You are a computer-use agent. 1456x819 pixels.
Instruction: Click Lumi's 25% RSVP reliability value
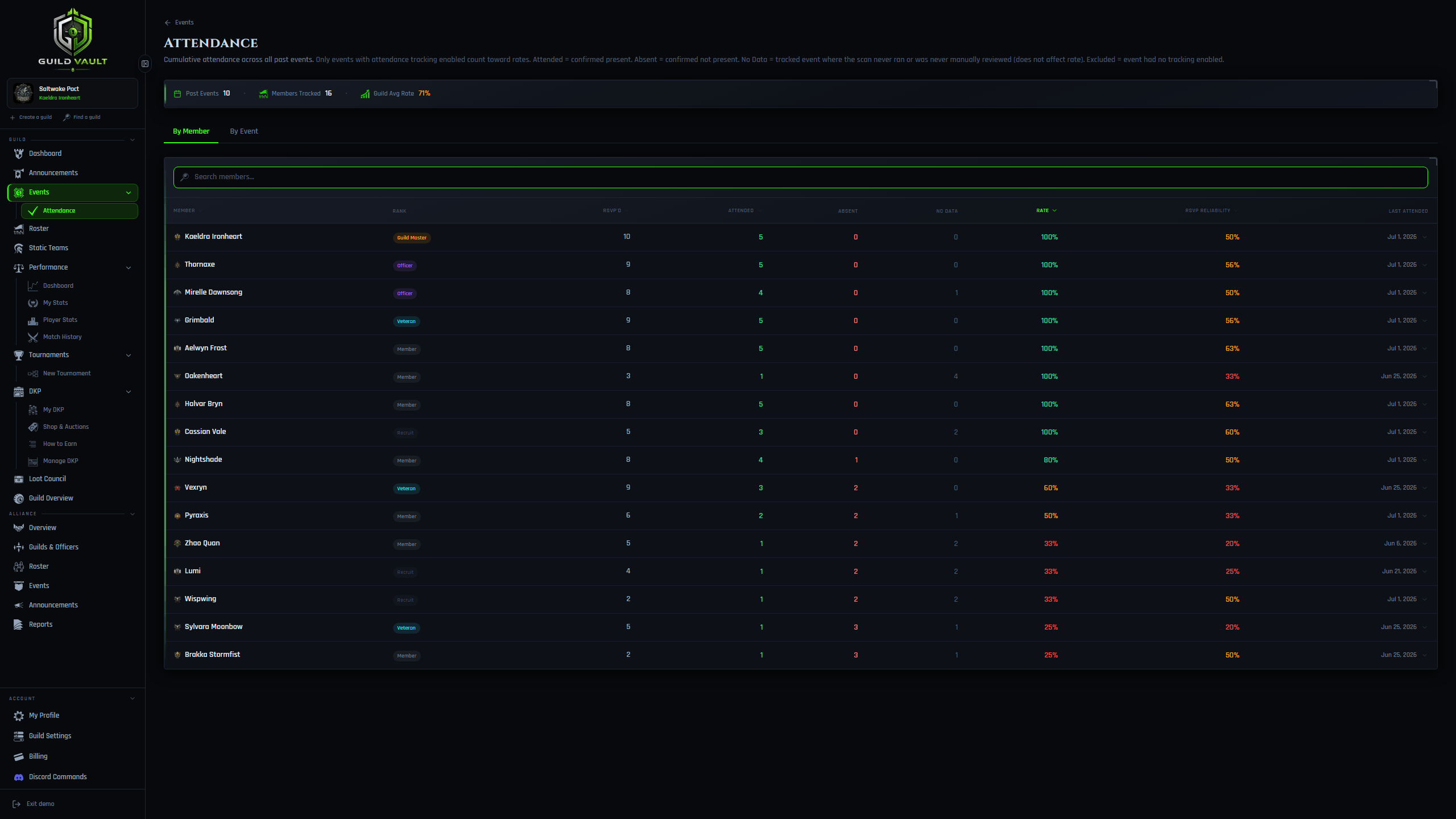1232,572
